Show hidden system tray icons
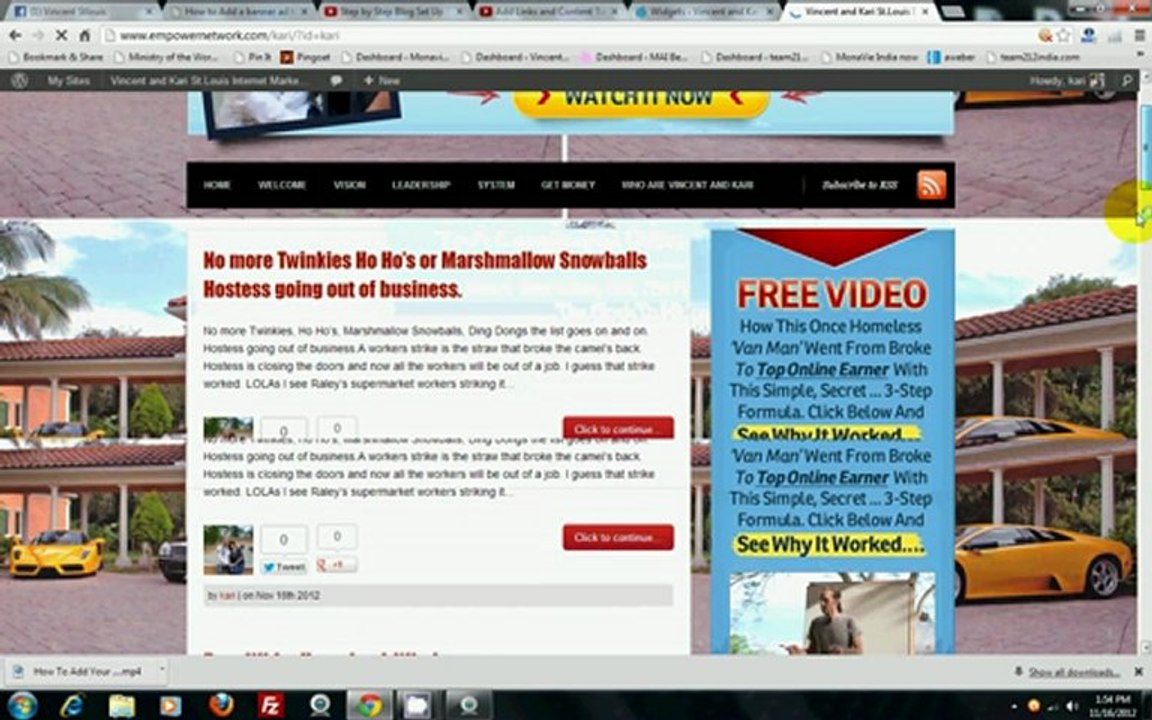 [x=1015, y=707]
